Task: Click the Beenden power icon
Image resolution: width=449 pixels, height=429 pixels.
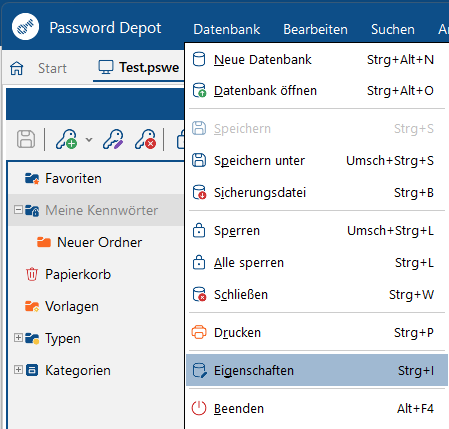Action: [199, 408]
